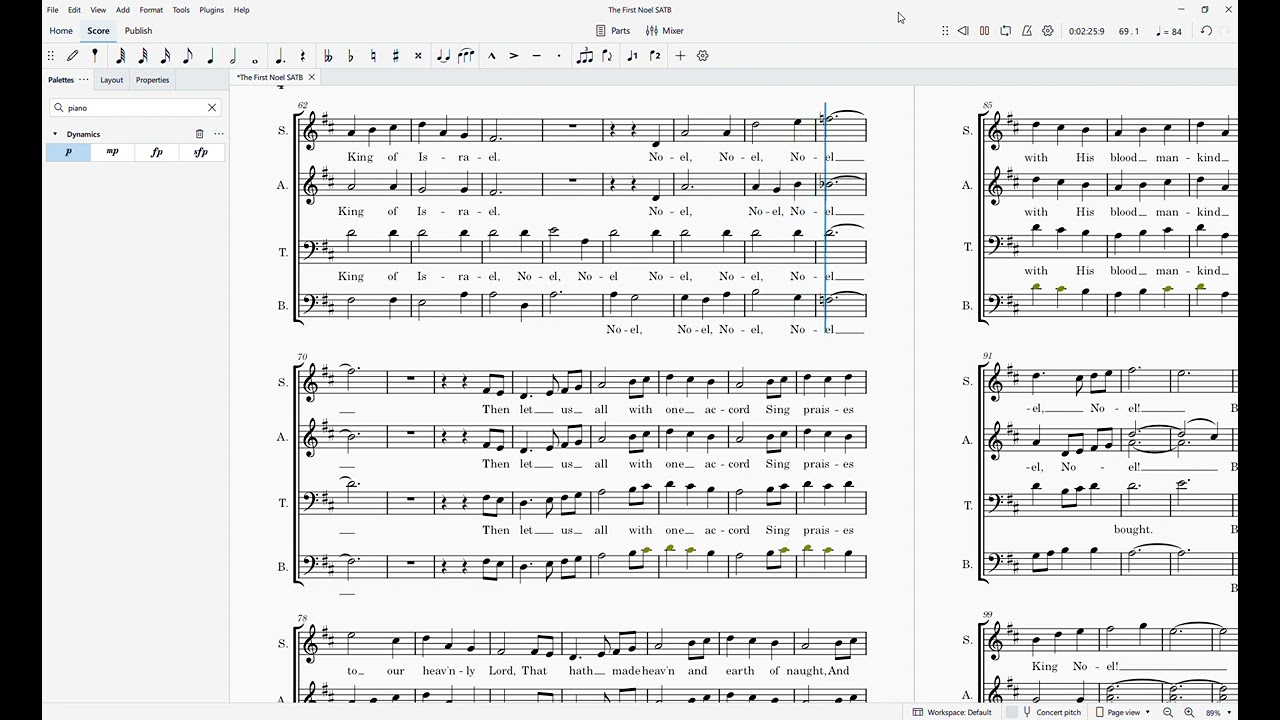
Task: Rewind playback to the start
Action: click(963, 31)
